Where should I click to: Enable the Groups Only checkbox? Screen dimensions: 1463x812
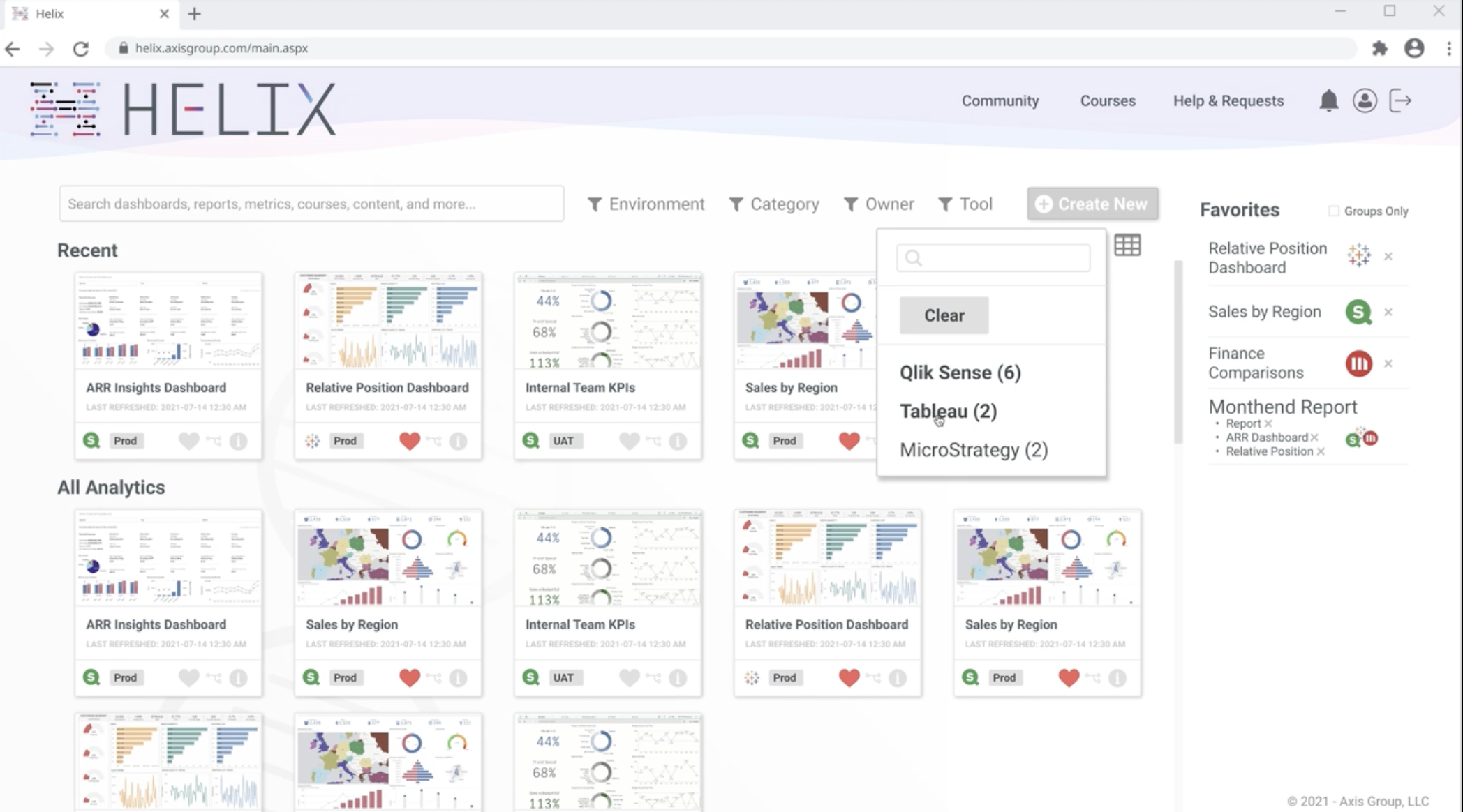pos(1334,211)
